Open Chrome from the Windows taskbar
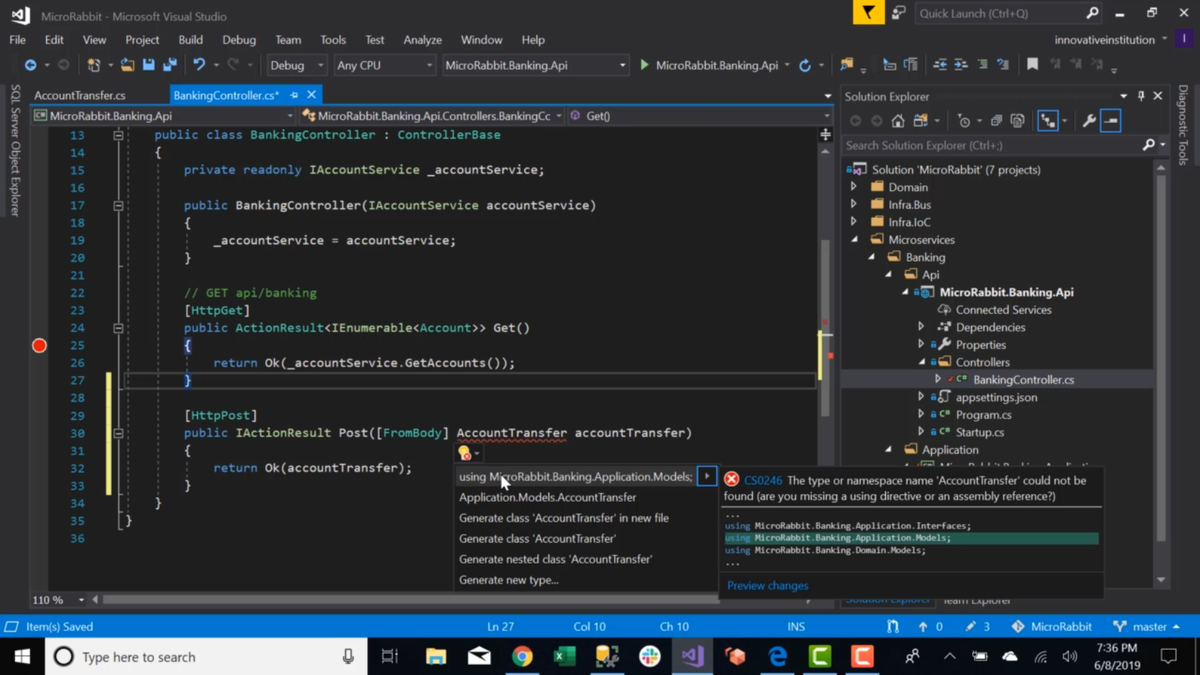The height and width of the screenshot is (675, 1200). [521, 656]
